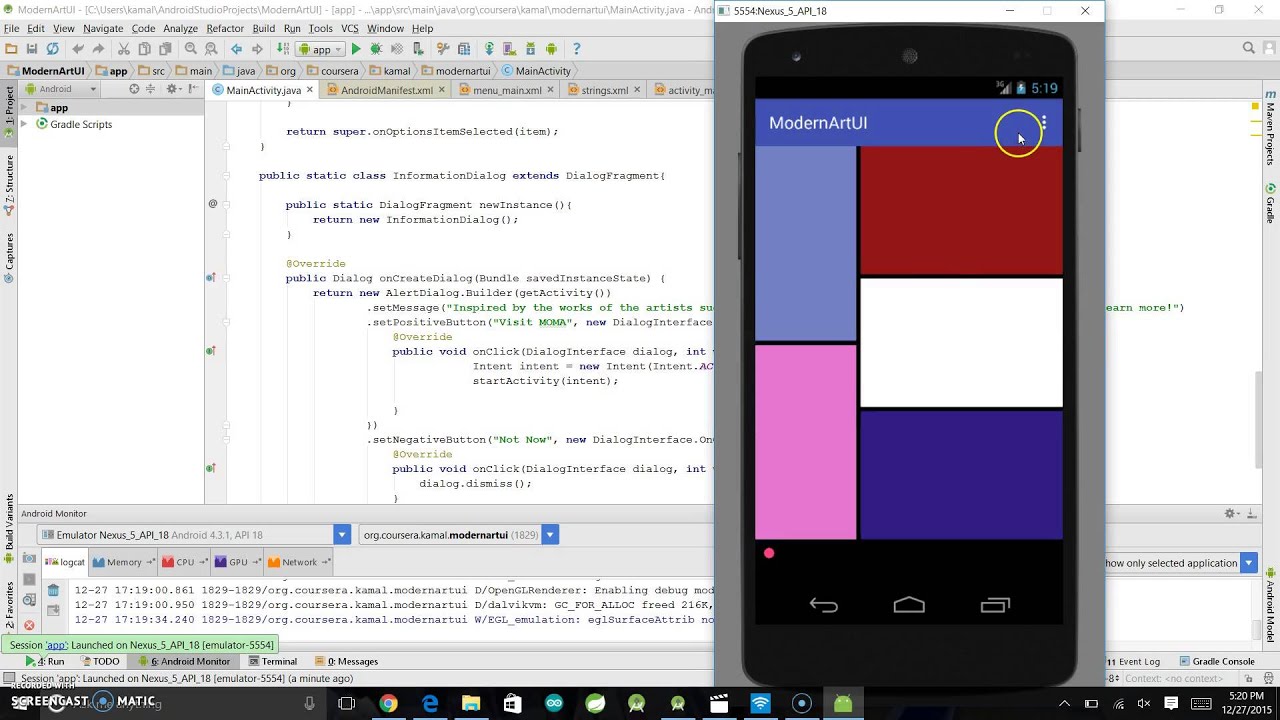Click the pink slider thumb in emulator
Image resolution: width=1280 pixels, height=720 pixels.
pyautogui.click(x=769, y=553)
